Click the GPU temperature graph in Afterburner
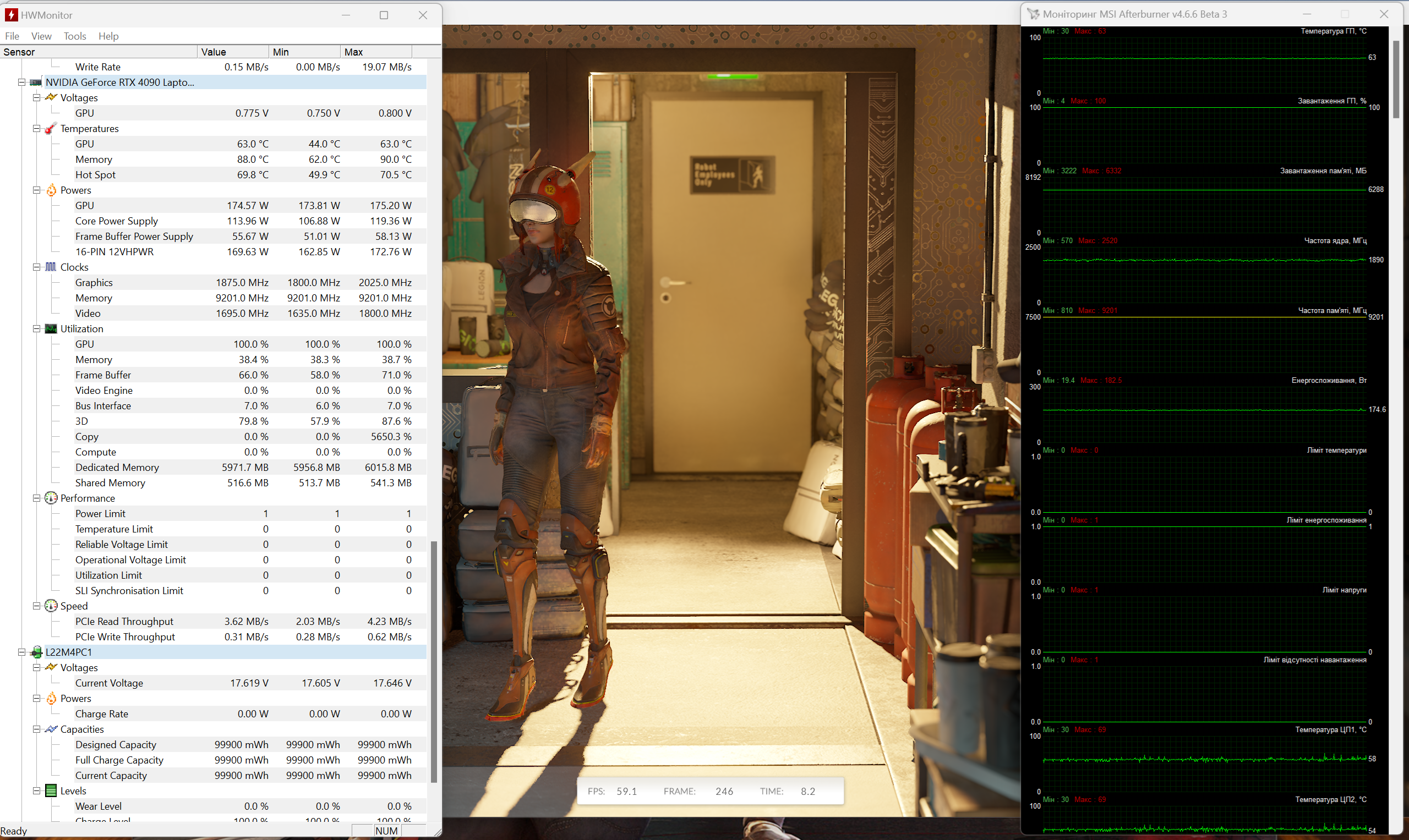Image resolution: width=1409 pixels, height=840 pixels. [x=1205, y=65]
